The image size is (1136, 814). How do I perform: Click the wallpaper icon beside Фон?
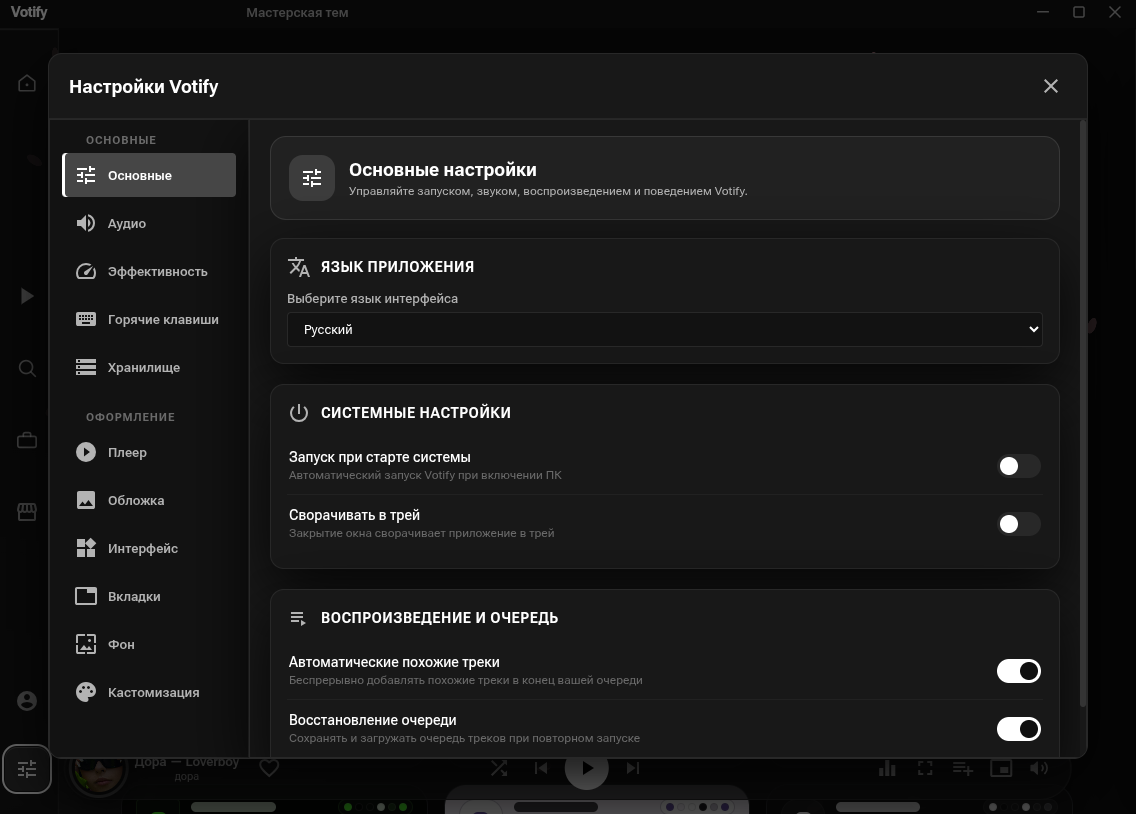[85, 644]
